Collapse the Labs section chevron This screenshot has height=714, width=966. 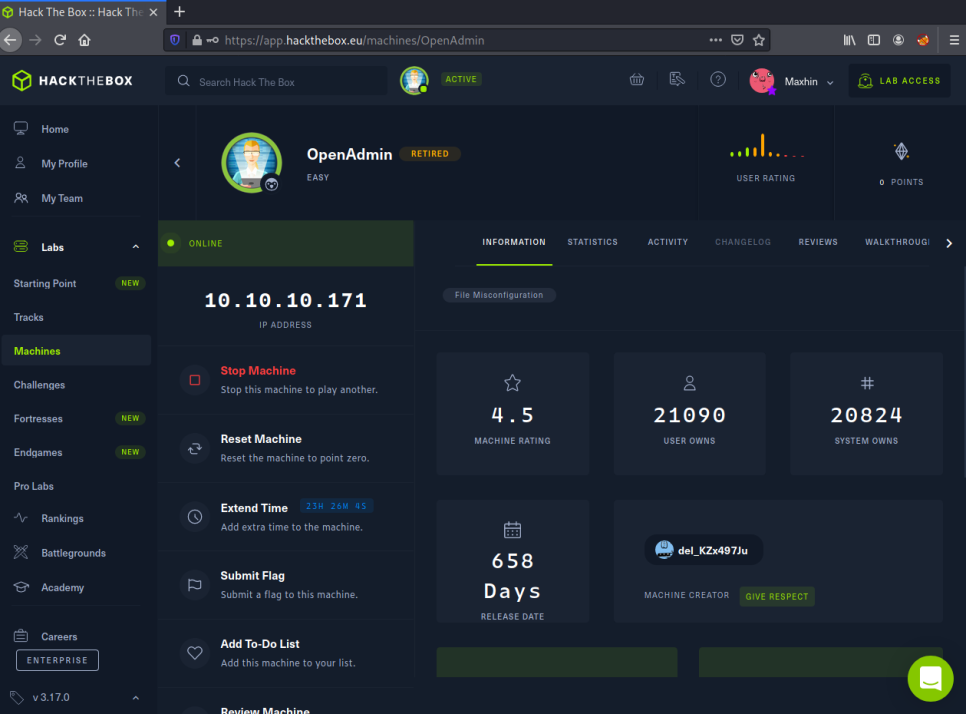tap(136, 247)
